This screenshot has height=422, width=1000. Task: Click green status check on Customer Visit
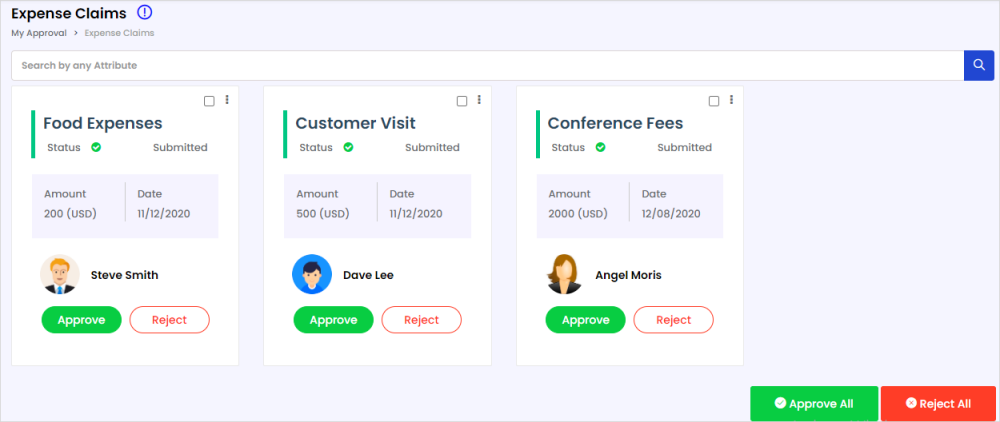coord(348,147)
